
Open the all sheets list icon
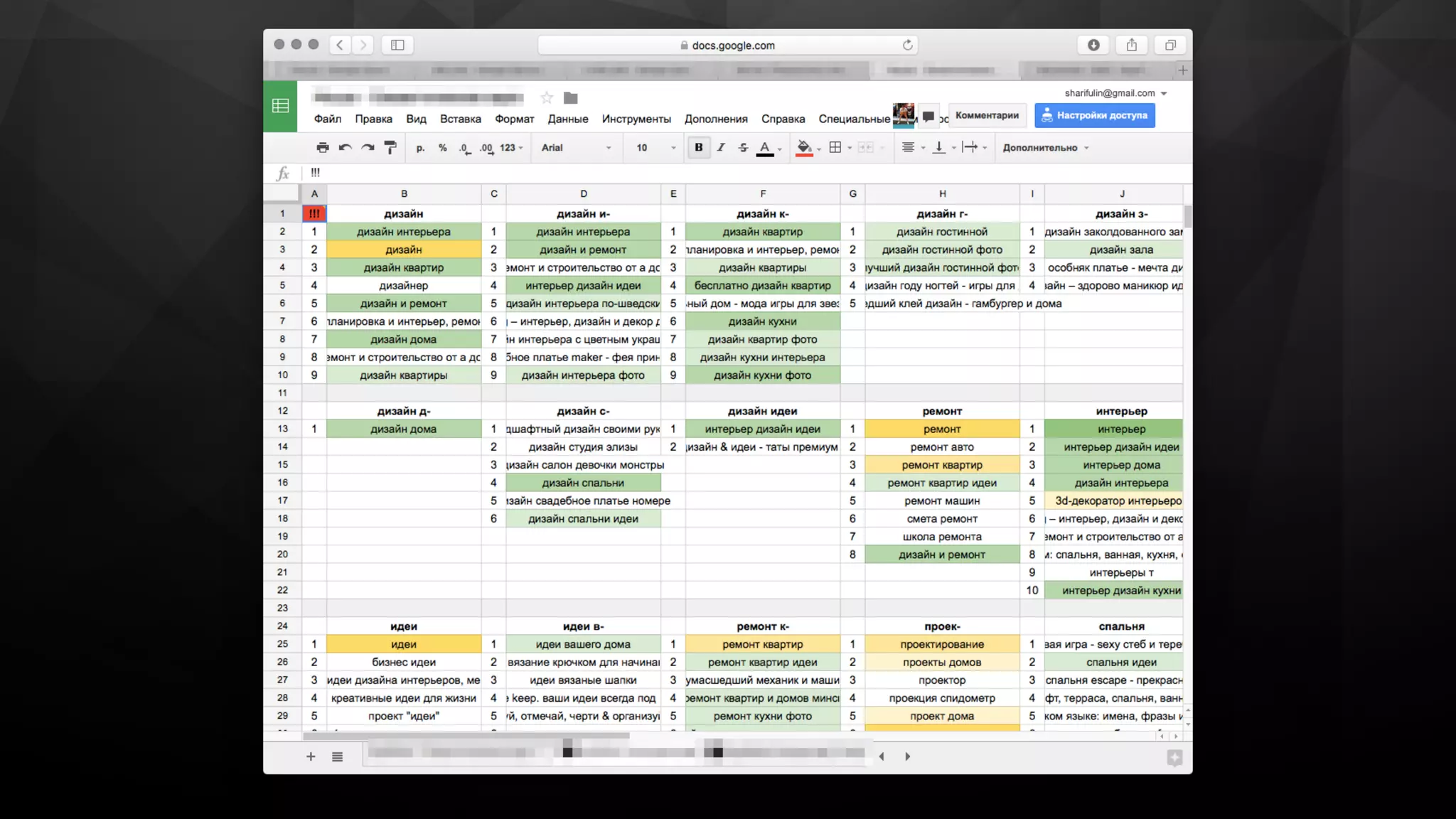[337, 756]
